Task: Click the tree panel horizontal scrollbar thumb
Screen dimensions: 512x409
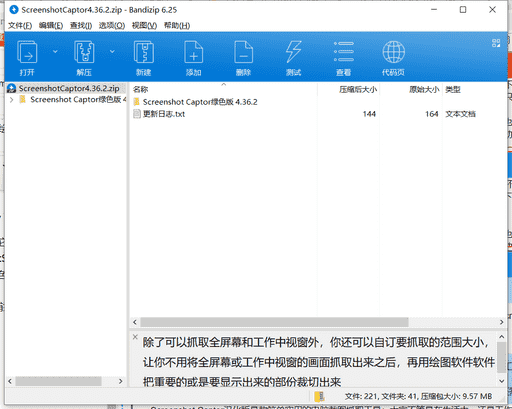Action: click(58, 381)
